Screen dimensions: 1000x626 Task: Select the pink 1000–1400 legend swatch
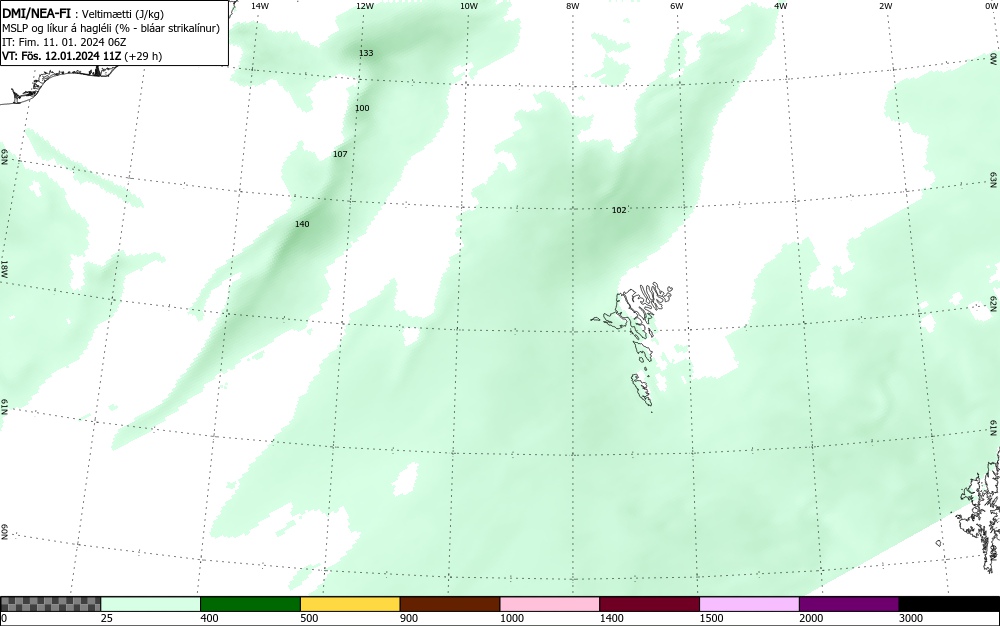[550, 604]
